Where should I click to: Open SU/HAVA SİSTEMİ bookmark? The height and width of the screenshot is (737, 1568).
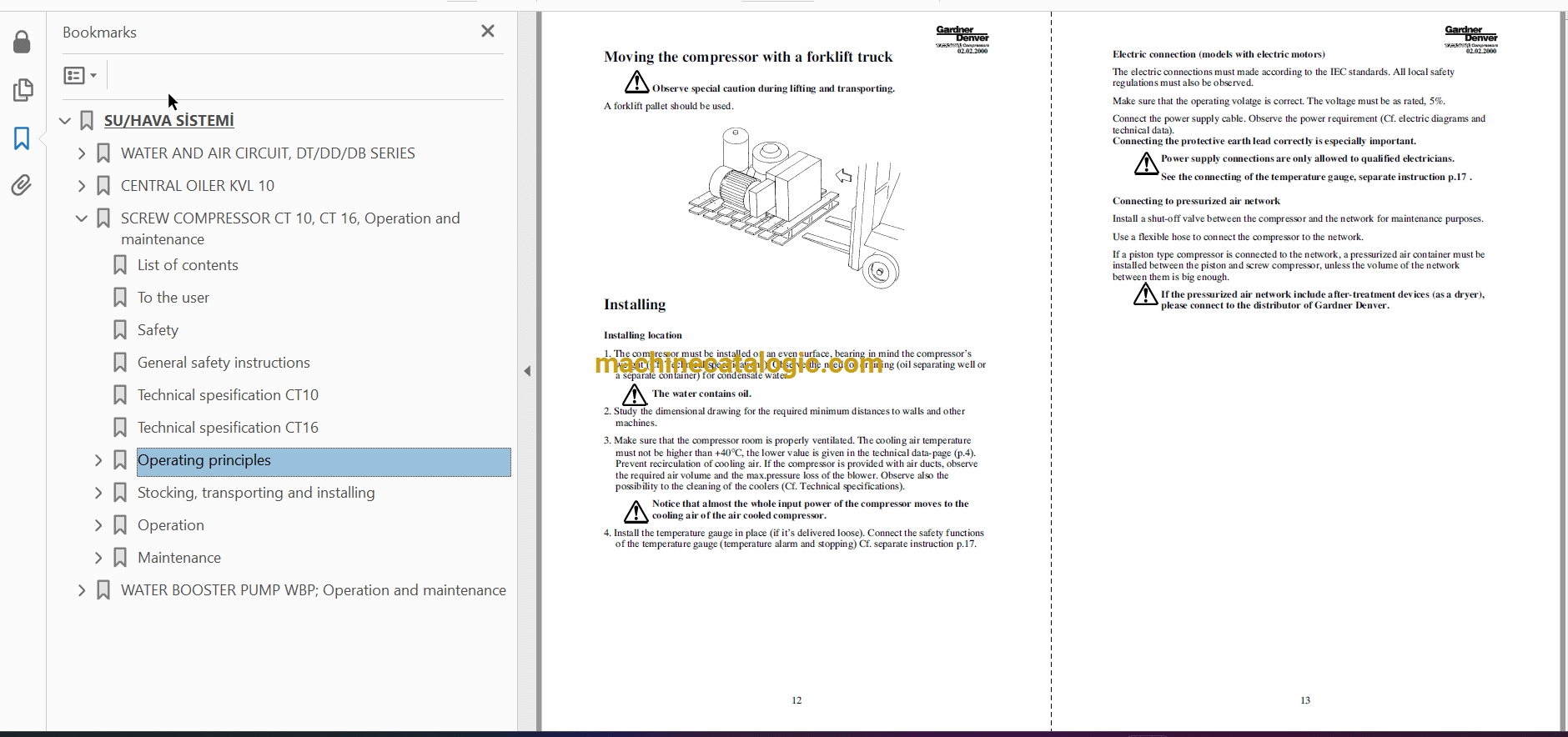168,121
